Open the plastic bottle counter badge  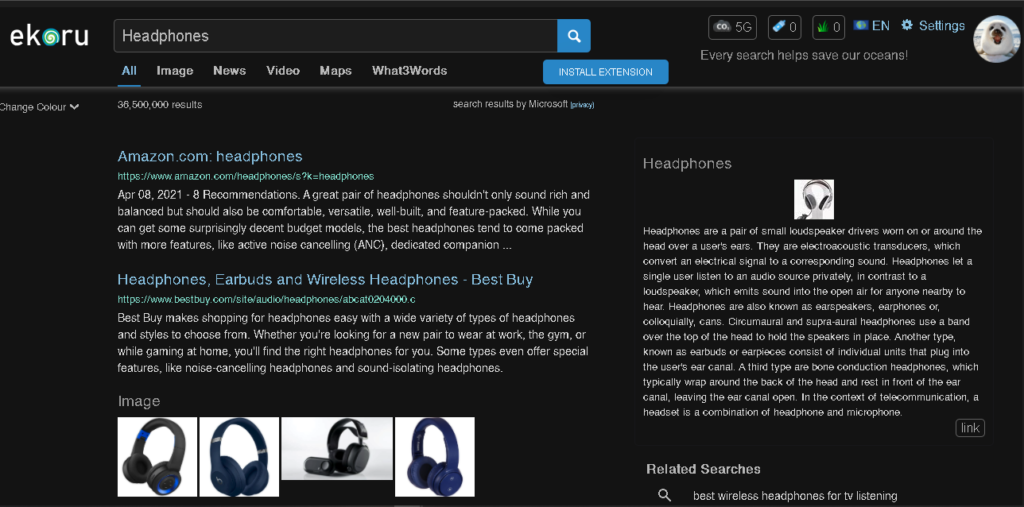pos(784,27)
